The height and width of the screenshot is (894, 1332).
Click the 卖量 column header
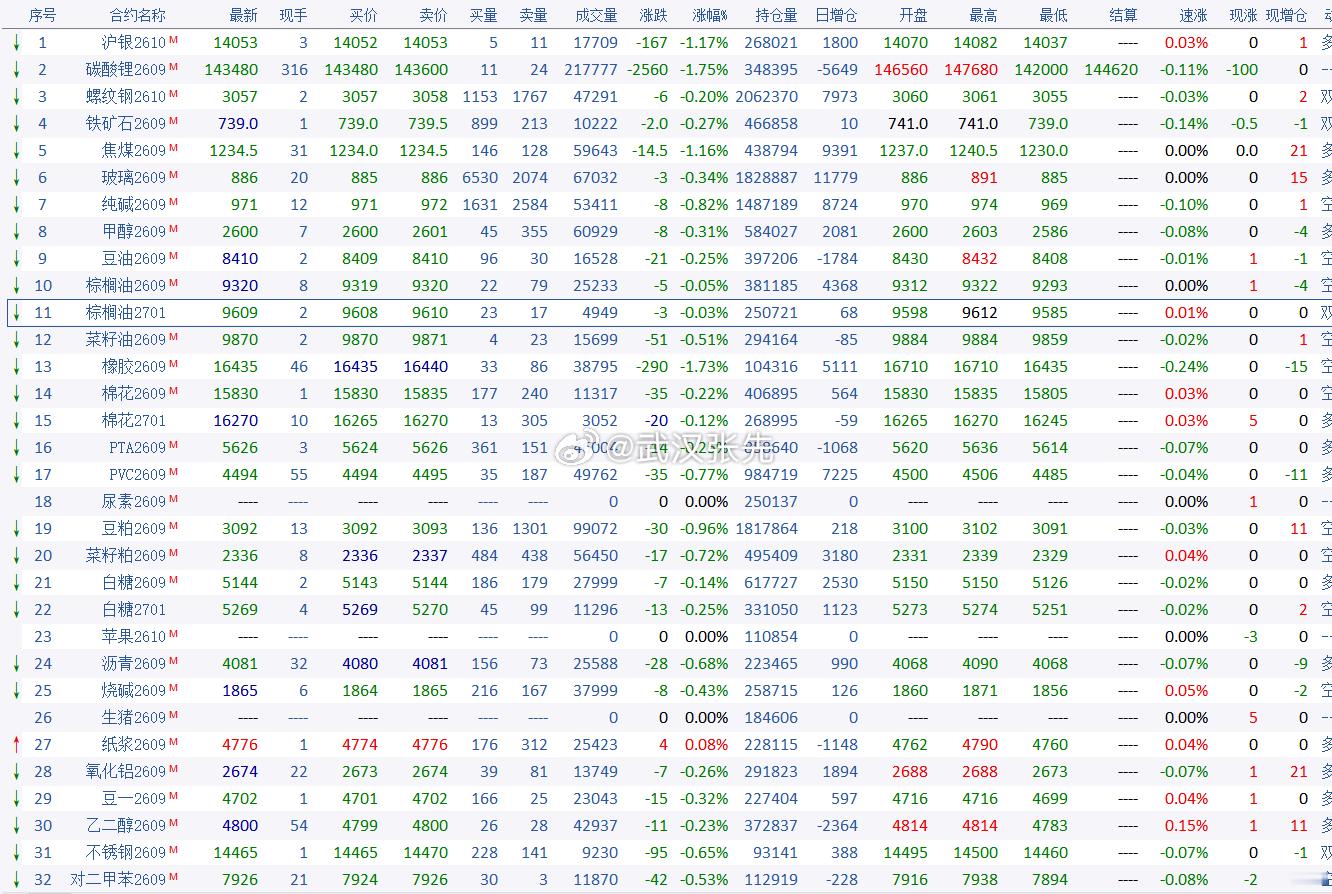(x=533, y=15)
